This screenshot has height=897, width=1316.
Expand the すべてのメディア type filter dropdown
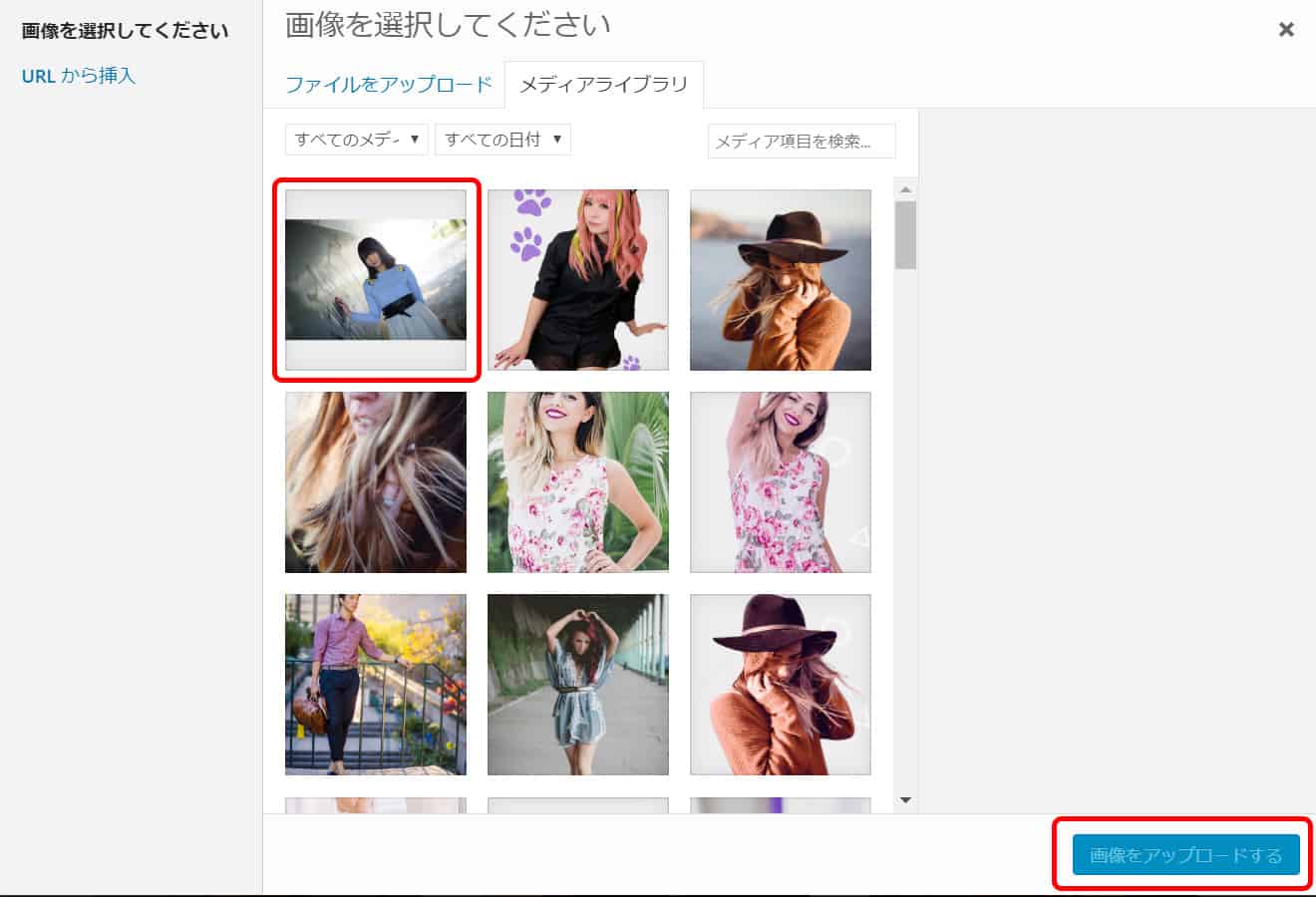coord(357,140)
